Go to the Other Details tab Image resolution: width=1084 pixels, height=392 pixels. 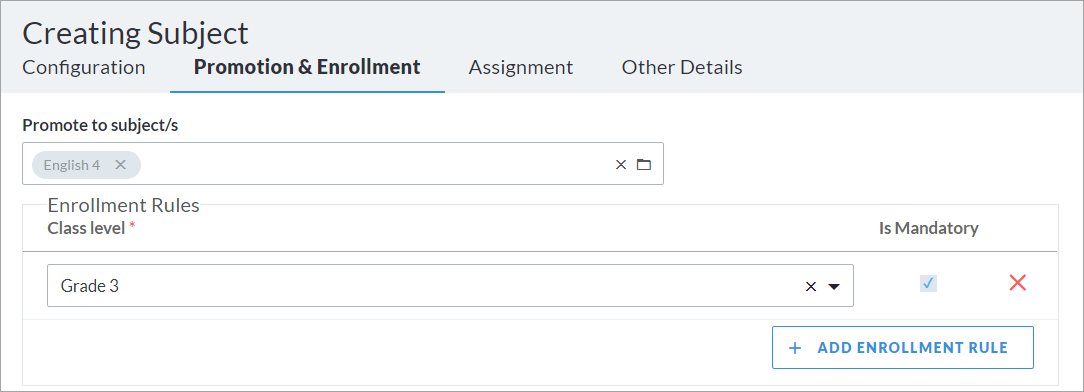click(682, 67)
